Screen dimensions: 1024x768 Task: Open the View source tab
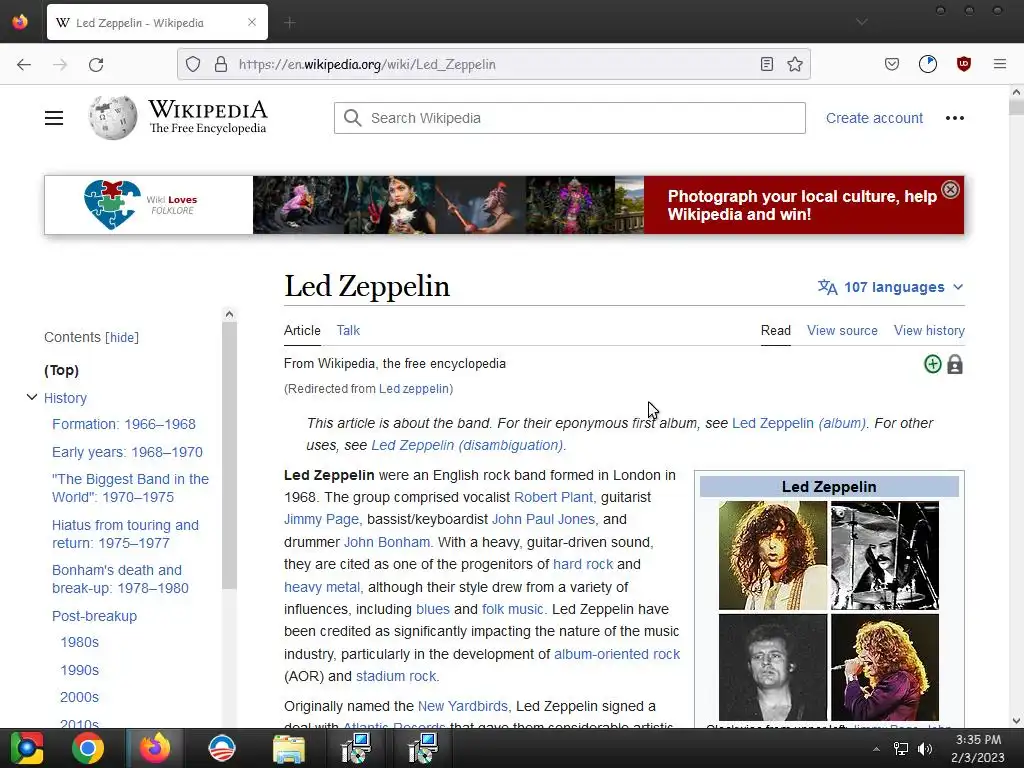(842, 330)
